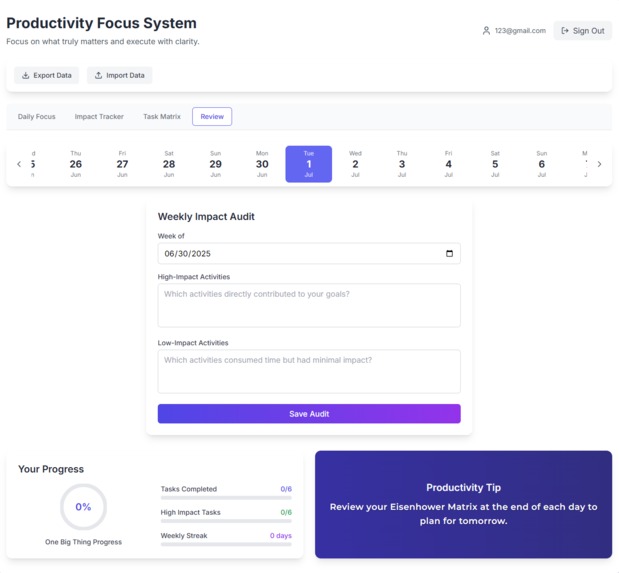619x573 pixels.
Task: Focus the High-Impact Activities text area
Action: coord(309,305)
